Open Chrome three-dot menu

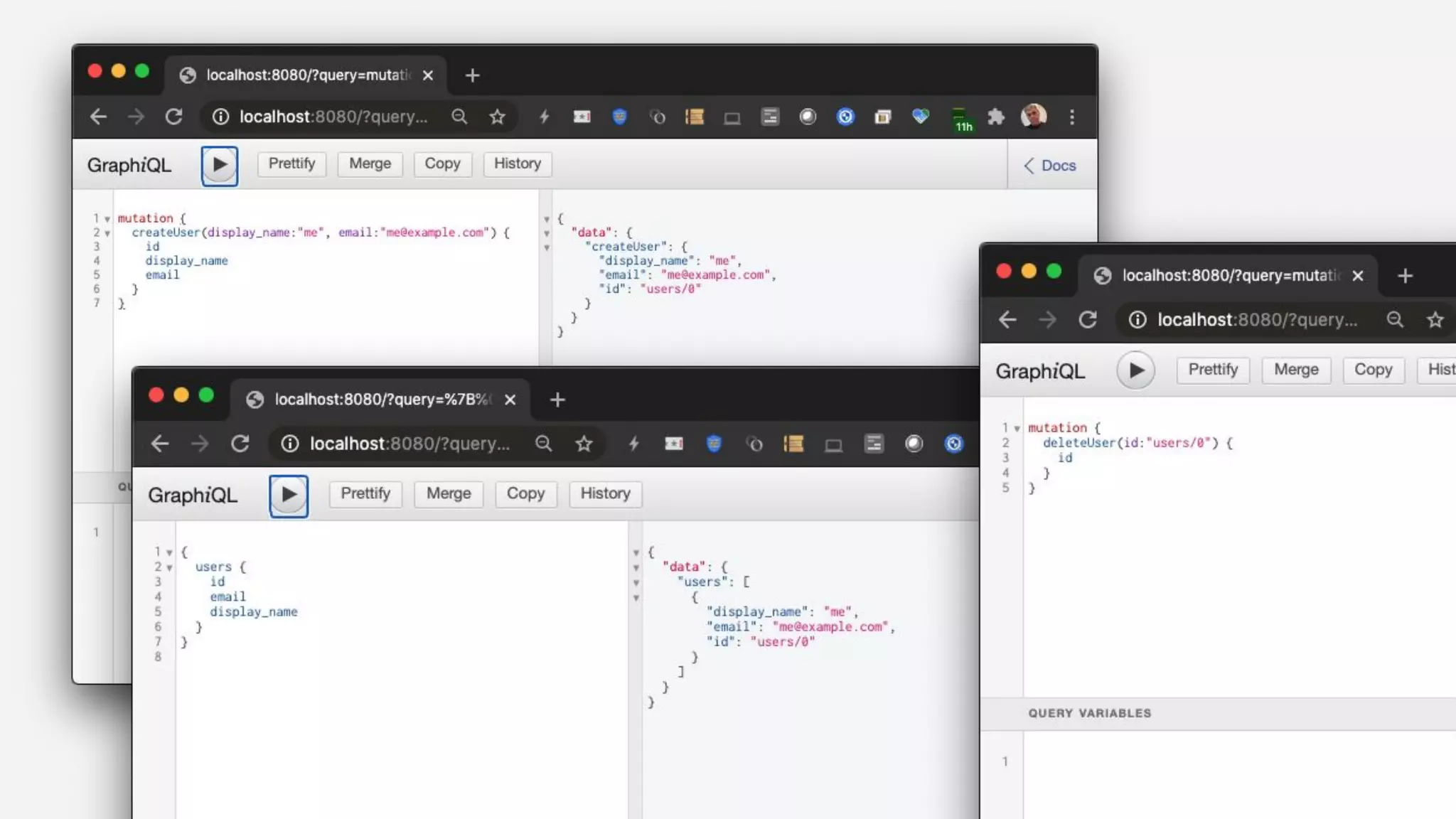[x=1071, y=117]
